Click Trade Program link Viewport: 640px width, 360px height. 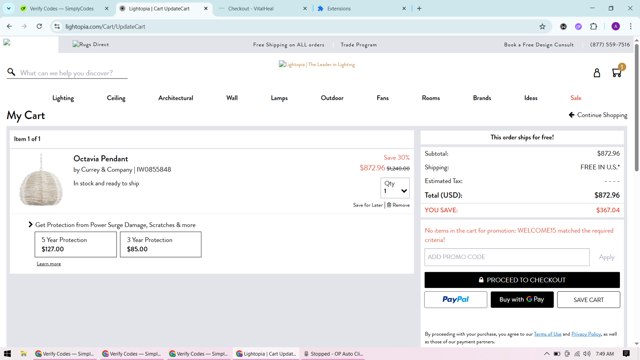tap(359, 44)
